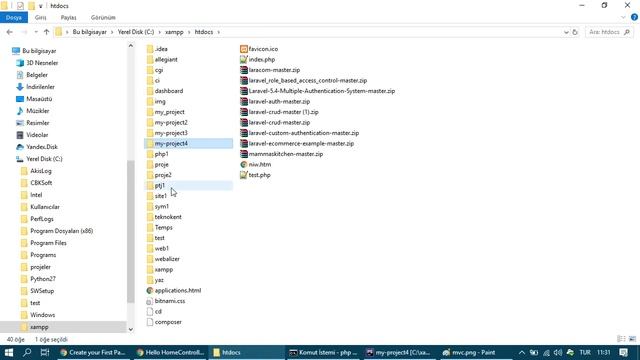Click xampp in address breadcrumb
This screenshot has width=640, height=360.
(x=174, y=32)
